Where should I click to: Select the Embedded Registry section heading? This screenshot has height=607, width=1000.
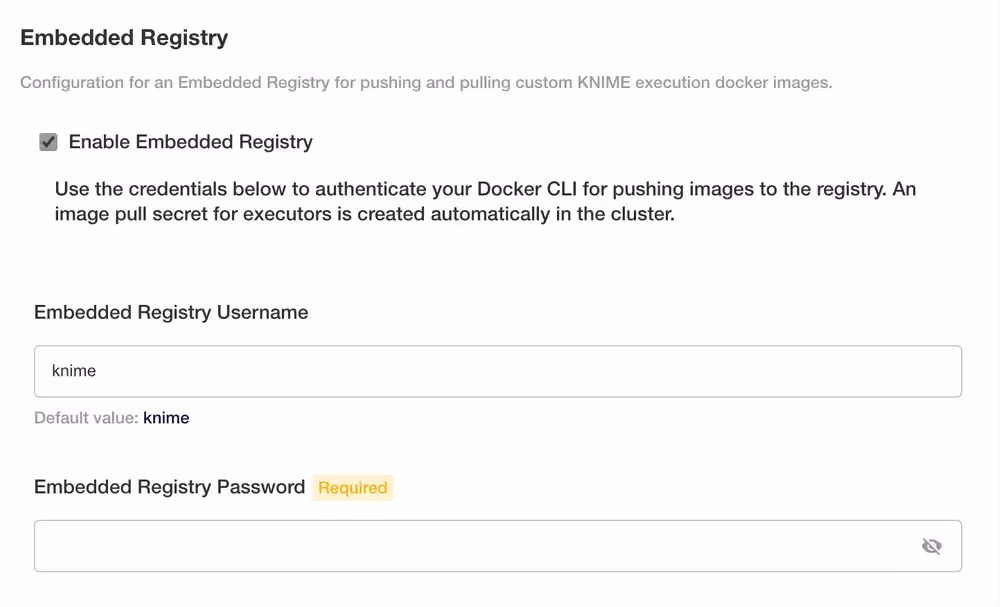pos(124,37)
